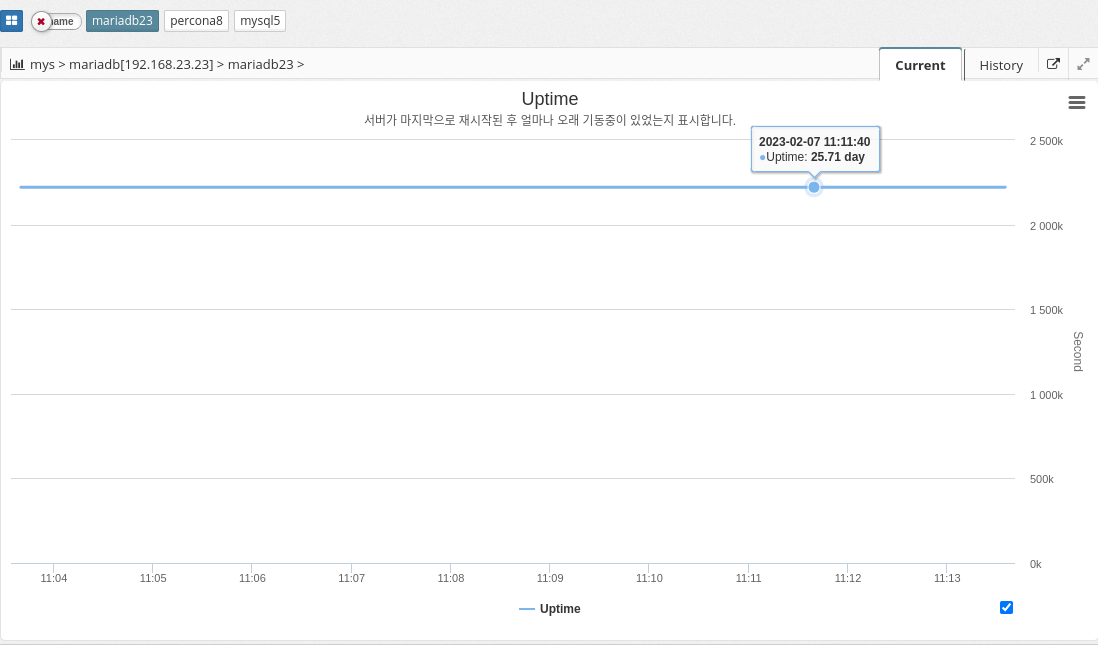Screen dimensions: 1098x645
Task: Click mariadb[192.168.23.23] in the breadcrumb
Action: tap(141, 64)
